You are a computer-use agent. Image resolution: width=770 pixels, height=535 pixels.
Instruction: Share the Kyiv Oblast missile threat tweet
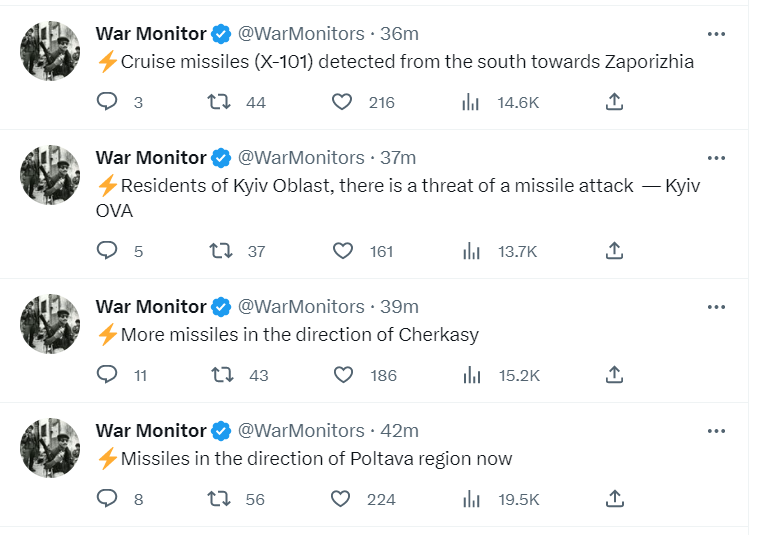coord(615,251)
